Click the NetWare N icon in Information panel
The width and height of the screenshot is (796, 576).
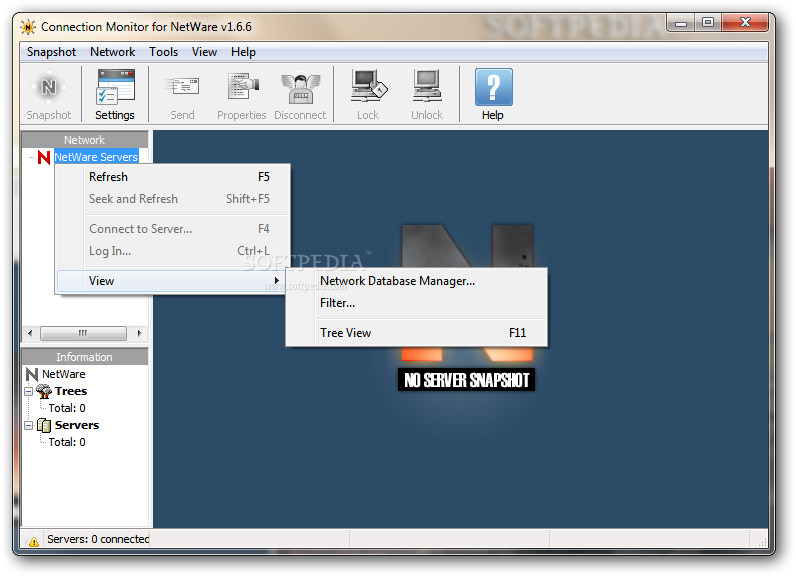32,375
